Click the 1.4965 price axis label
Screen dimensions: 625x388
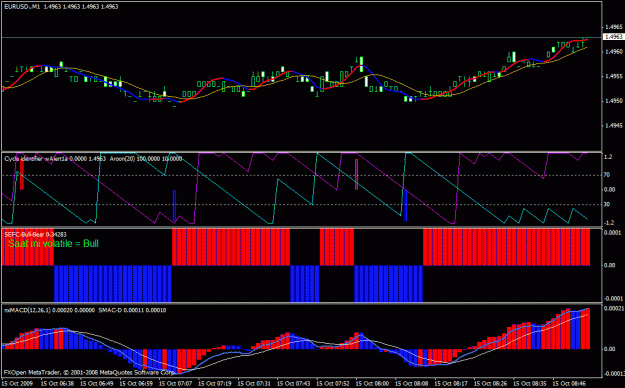613,27
